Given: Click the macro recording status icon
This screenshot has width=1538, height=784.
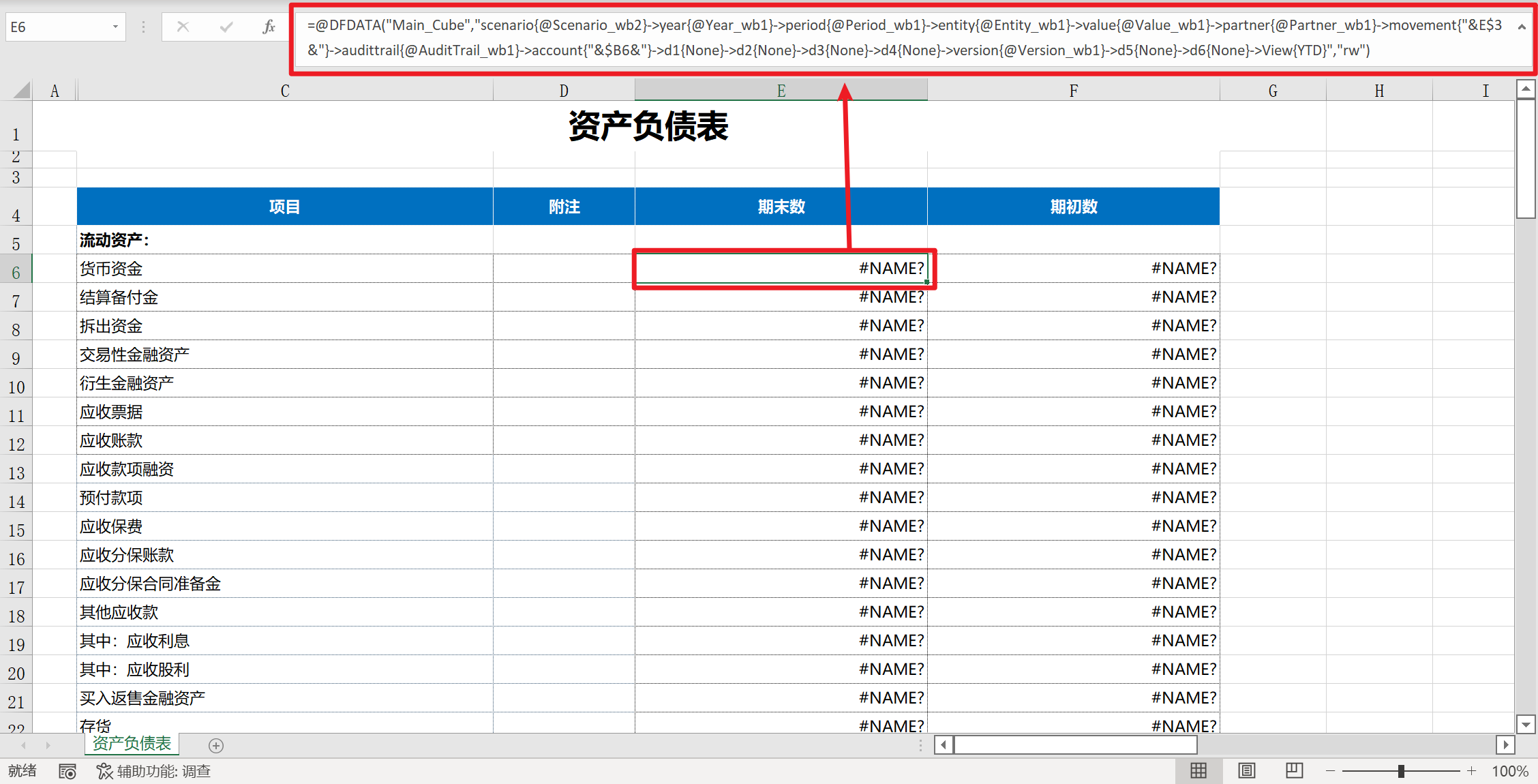Looking at the screenshot, I should pos(67,771).
